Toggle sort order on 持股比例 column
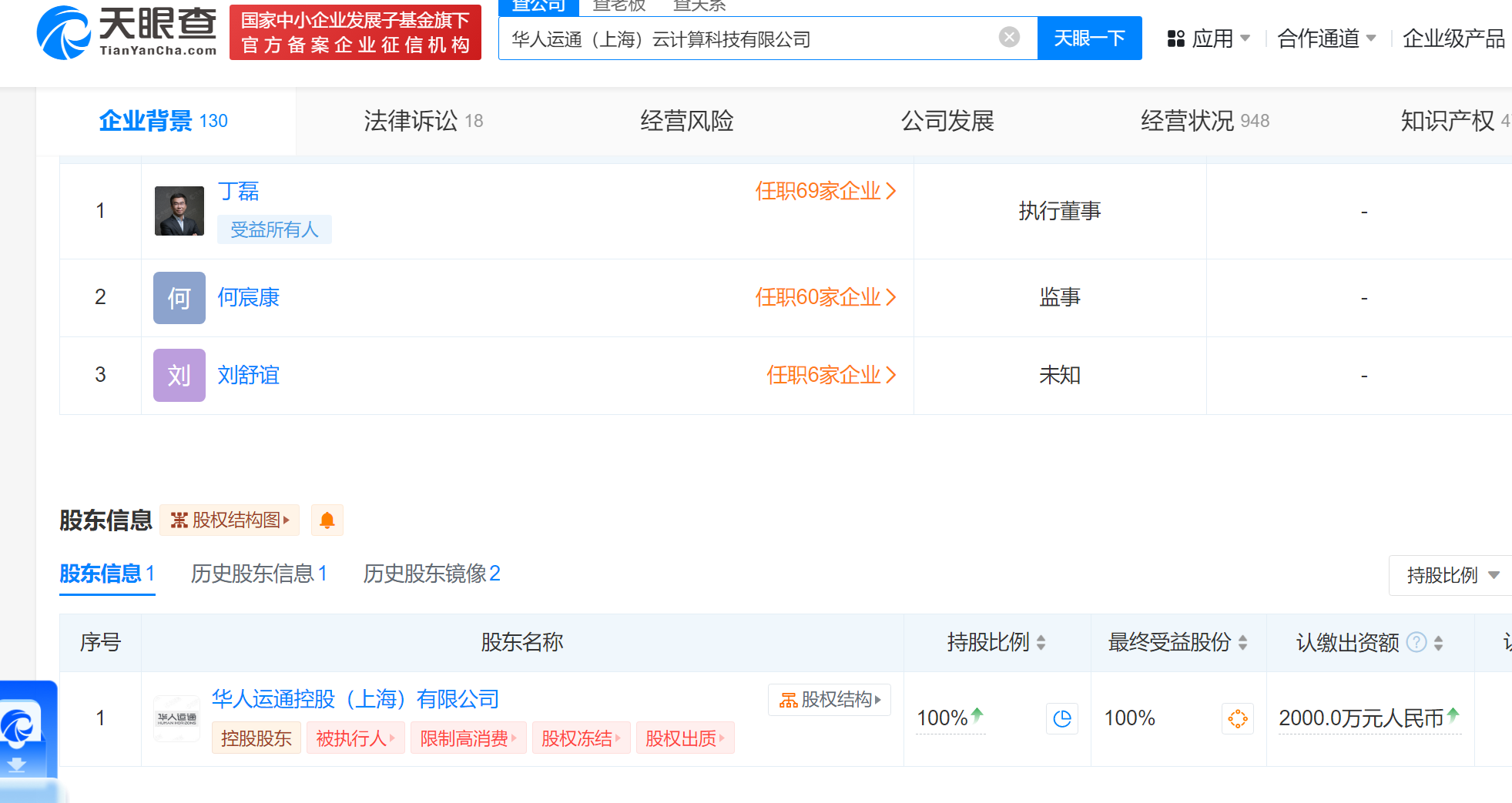Image resolution: width=1512 pixels, height=803 pixels. click(1042, 643)
